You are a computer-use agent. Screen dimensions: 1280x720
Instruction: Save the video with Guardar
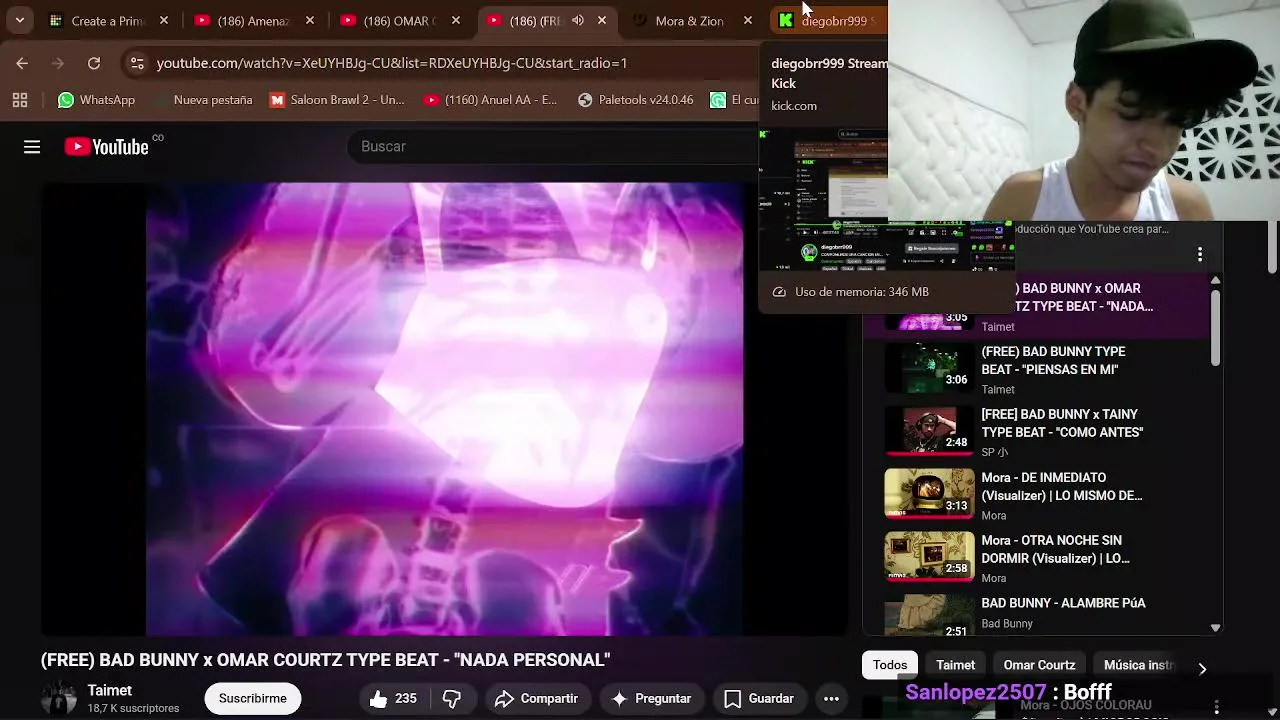(759, 698)
